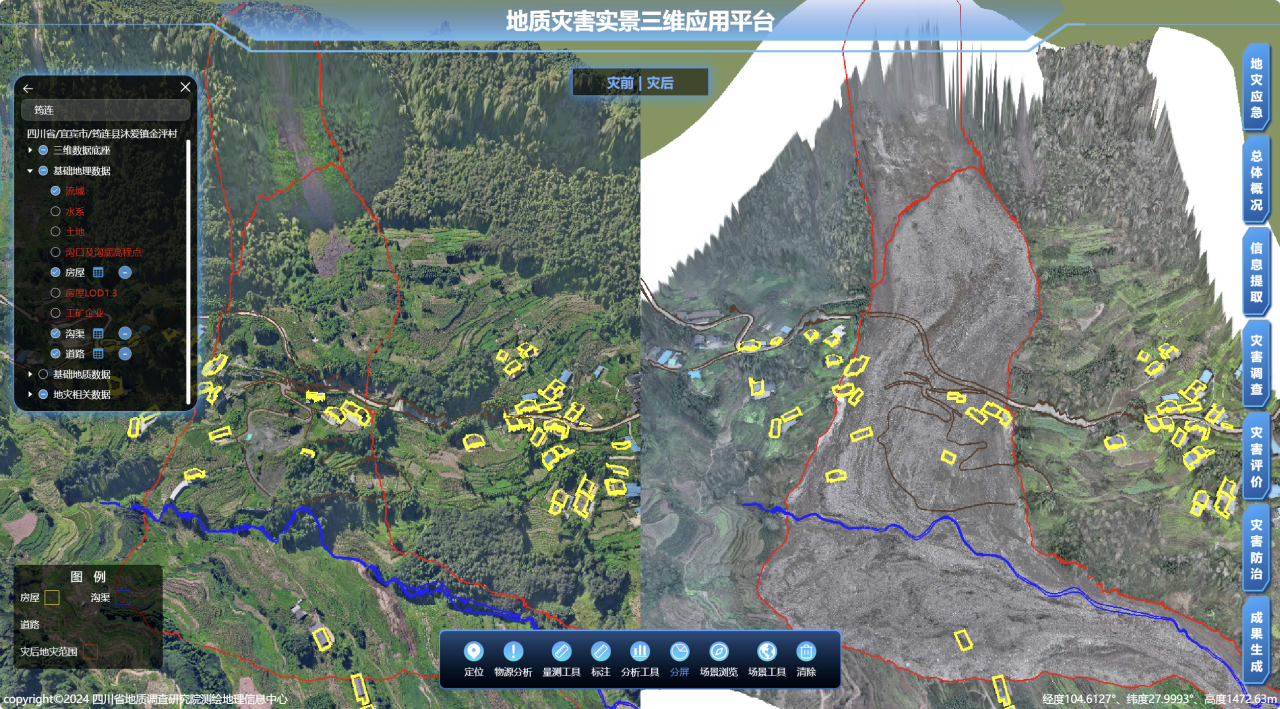The width and height of the screenshot is (1280, 709).
Task: Collapse the 基础地理数据 tree node
Action: pyautogui.click(x=30, y=171)
